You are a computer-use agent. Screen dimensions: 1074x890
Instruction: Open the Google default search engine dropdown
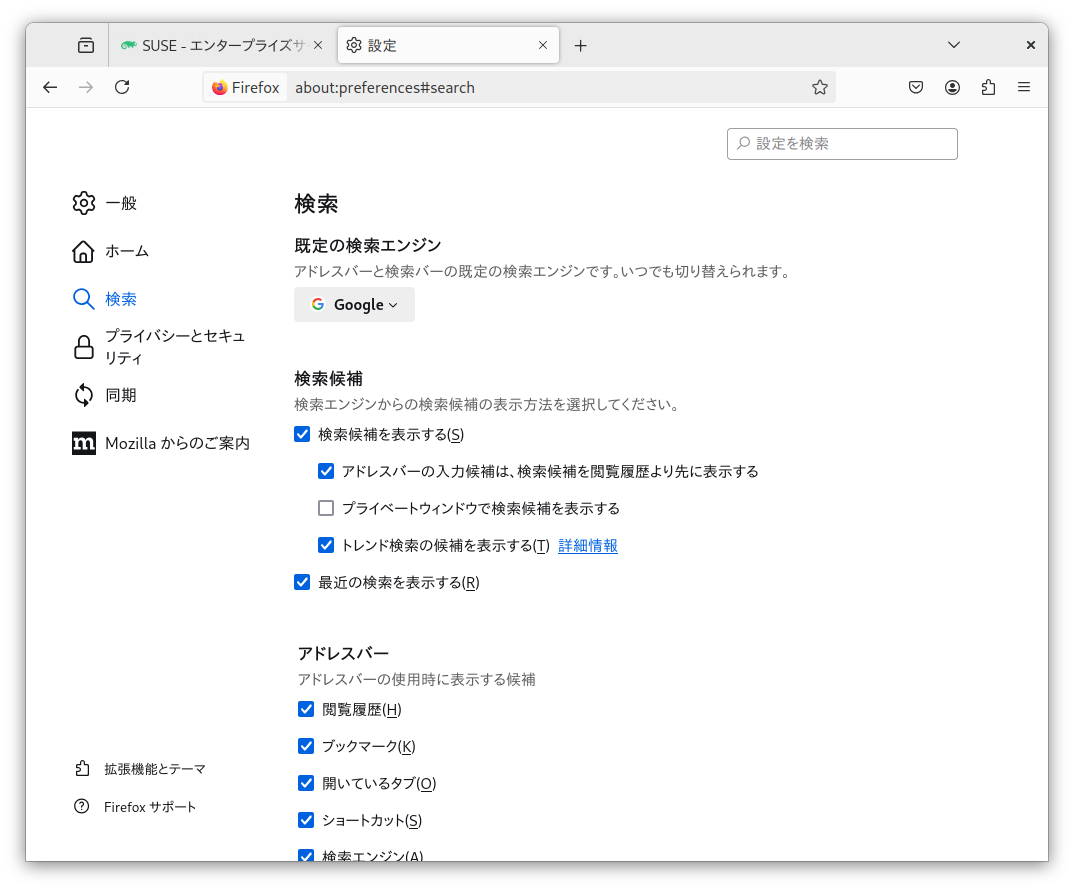click(354, 305)
